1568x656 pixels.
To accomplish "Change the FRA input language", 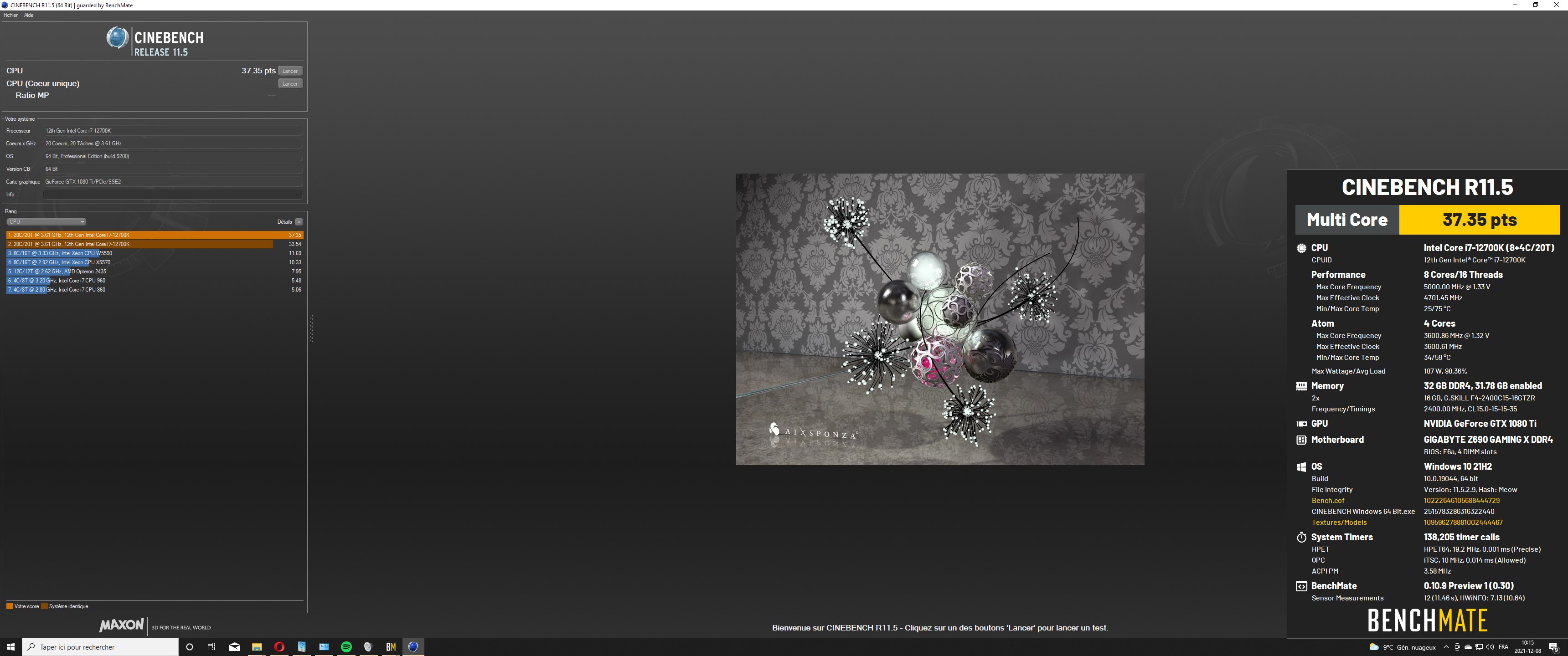I will pos(1503,647).
